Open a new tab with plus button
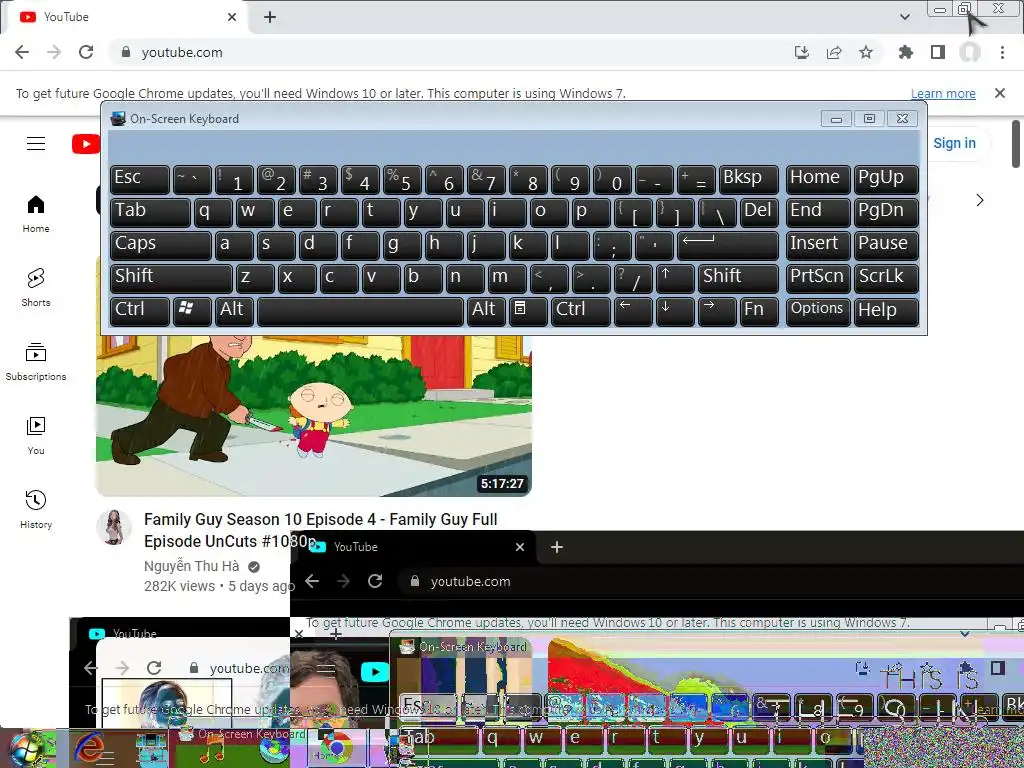The width and height of the screenshot is (1024, 768). [x=270, y=17]
